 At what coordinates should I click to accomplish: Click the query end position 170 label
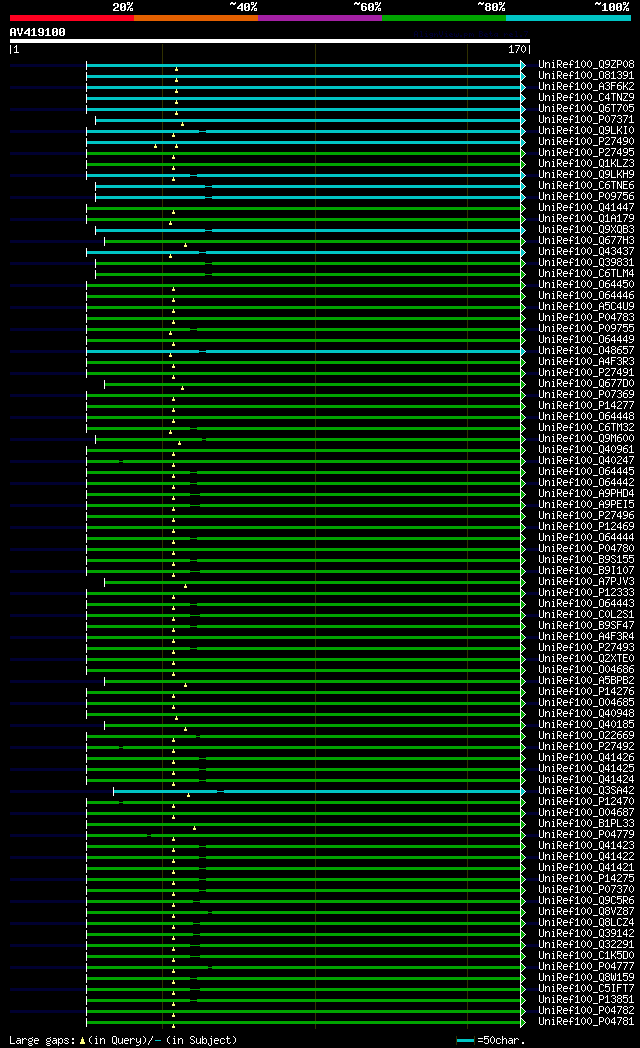point(517,49)
